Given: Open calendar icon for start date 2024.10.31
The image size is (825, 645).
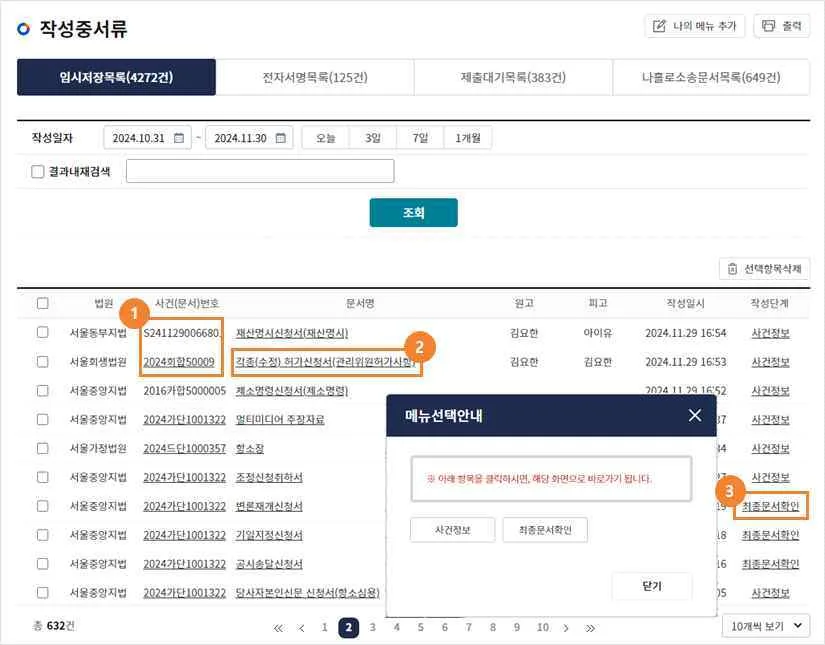Looking at the screenshot, I should pyautogui.click(x=179, y=138).
